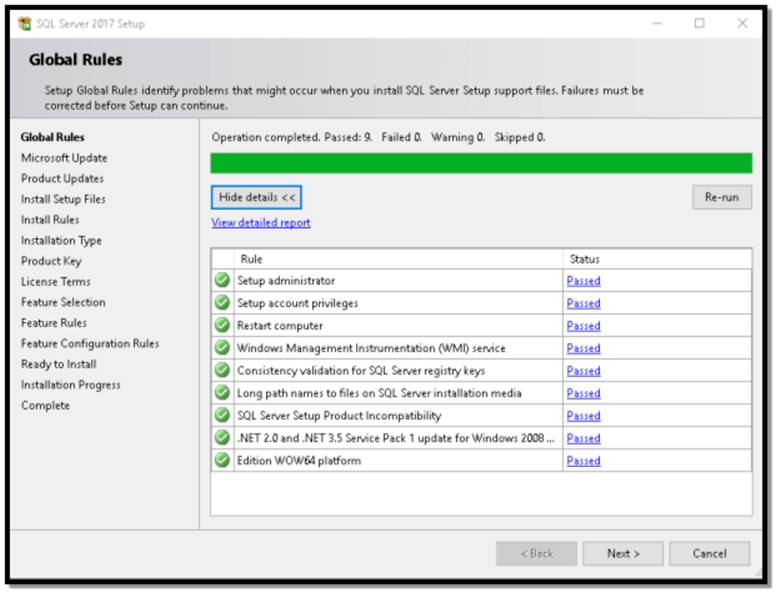Select License Terms step in sidebar
780x597 pixels.
pos(56,282)
